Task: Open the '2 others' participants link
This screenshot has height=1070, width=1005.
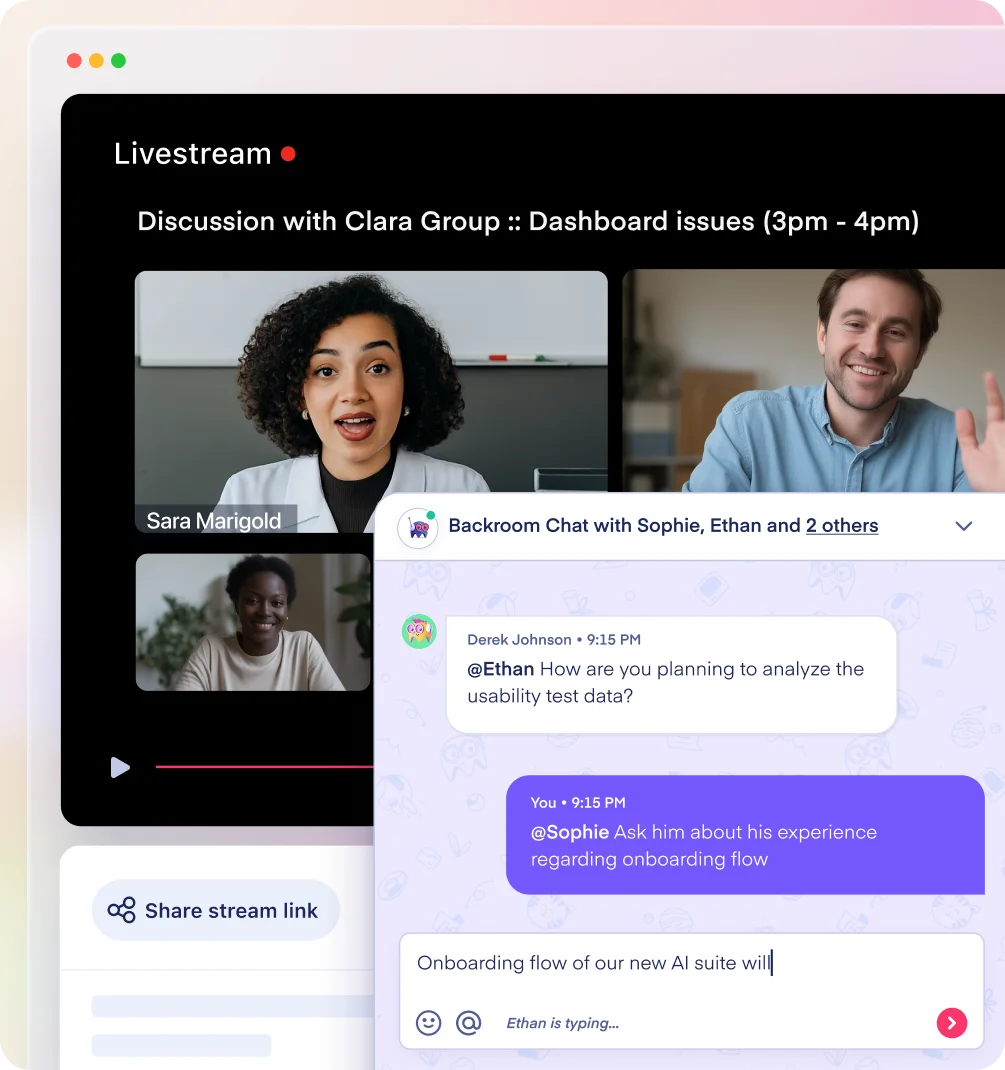Action: [842, 525]
